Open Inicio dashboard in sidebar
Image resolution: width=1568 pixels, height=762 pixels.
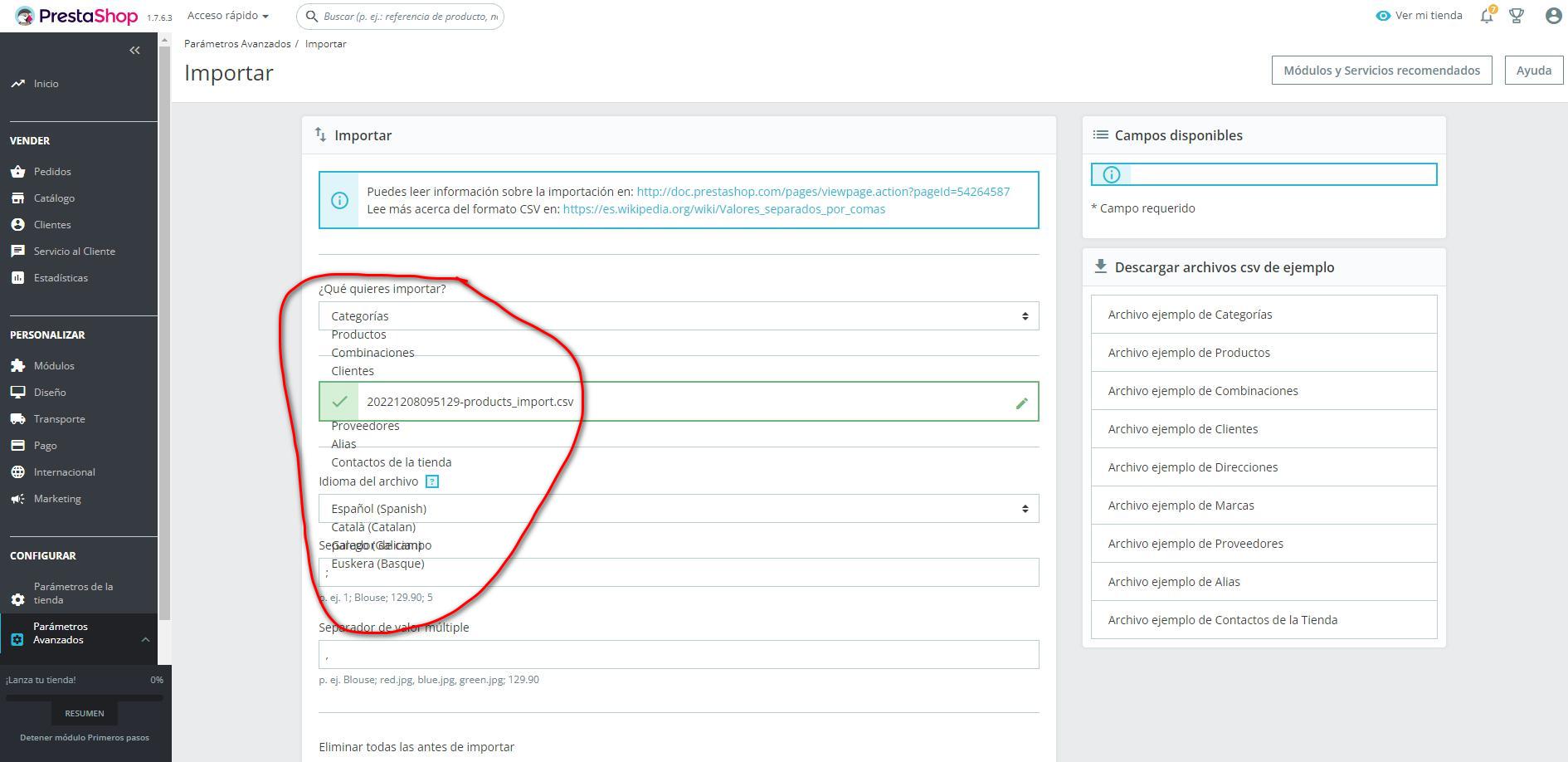coord(46,84)
